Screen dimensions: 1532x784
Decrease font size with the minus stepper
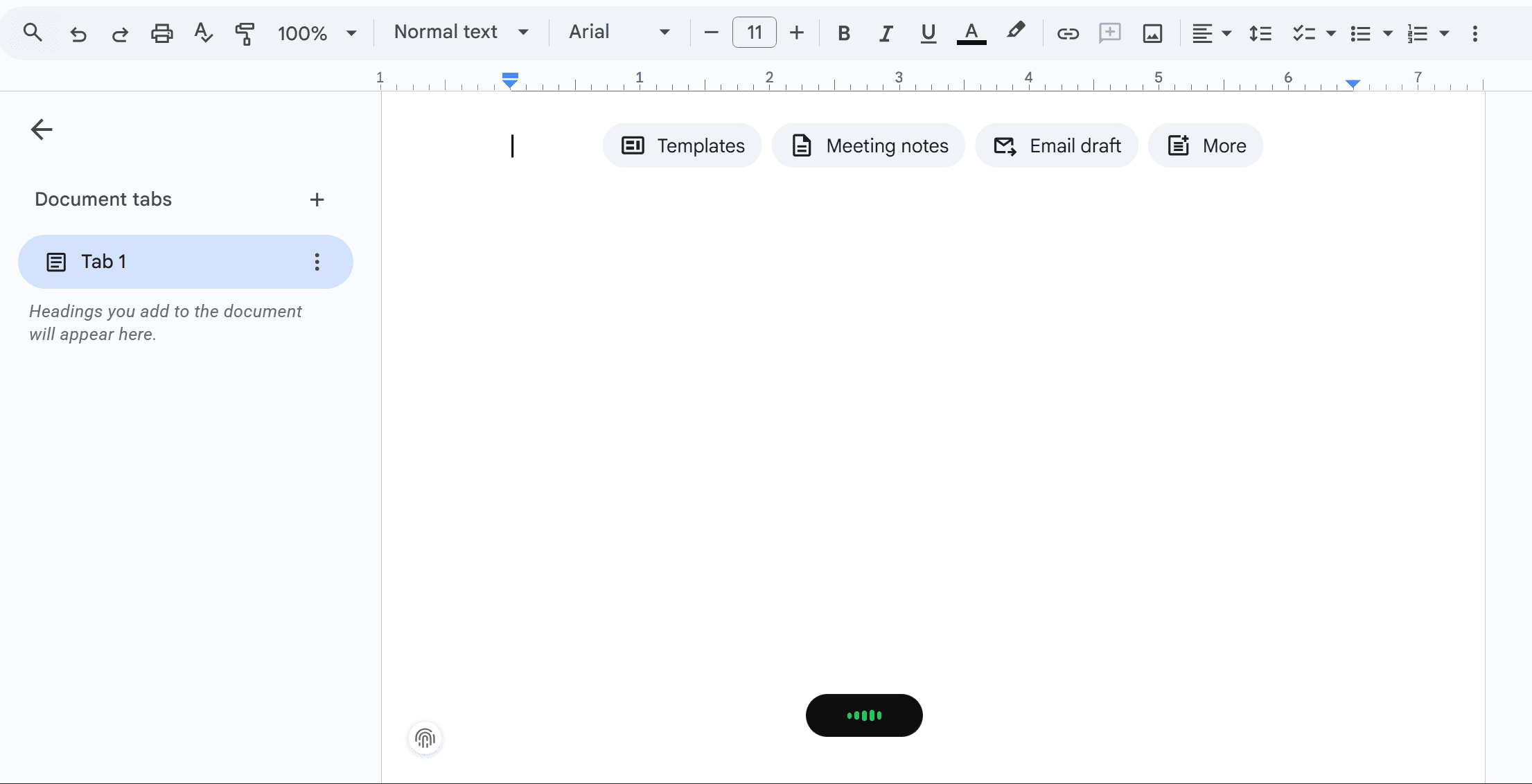tap(710, 32)
